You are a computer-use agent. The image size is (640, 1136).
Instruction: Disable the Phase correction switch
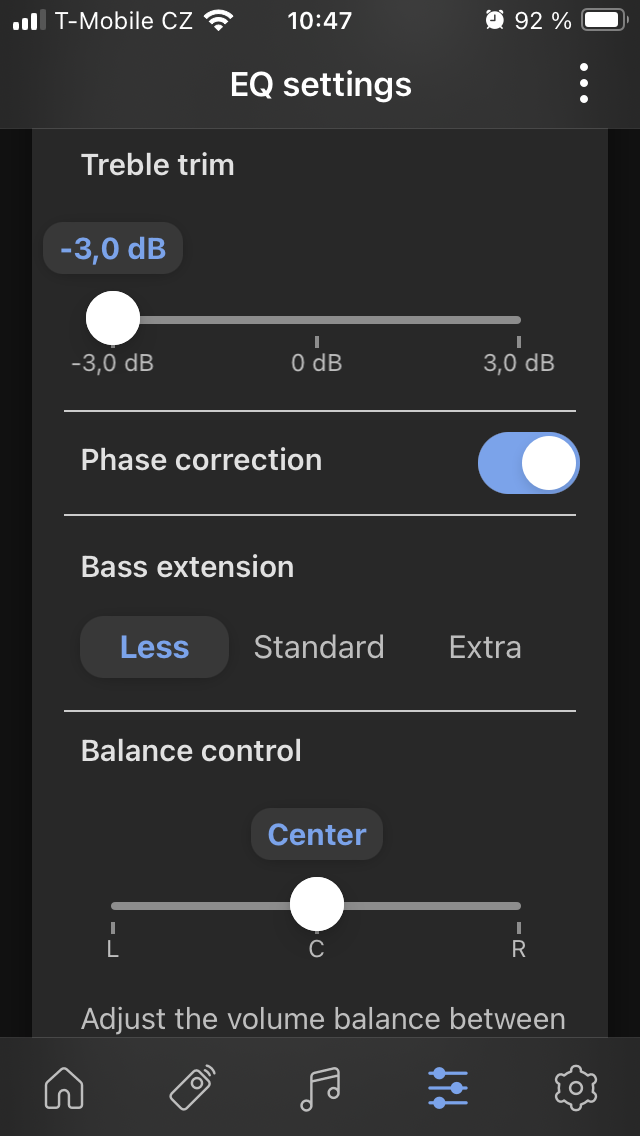coord(528,463)
